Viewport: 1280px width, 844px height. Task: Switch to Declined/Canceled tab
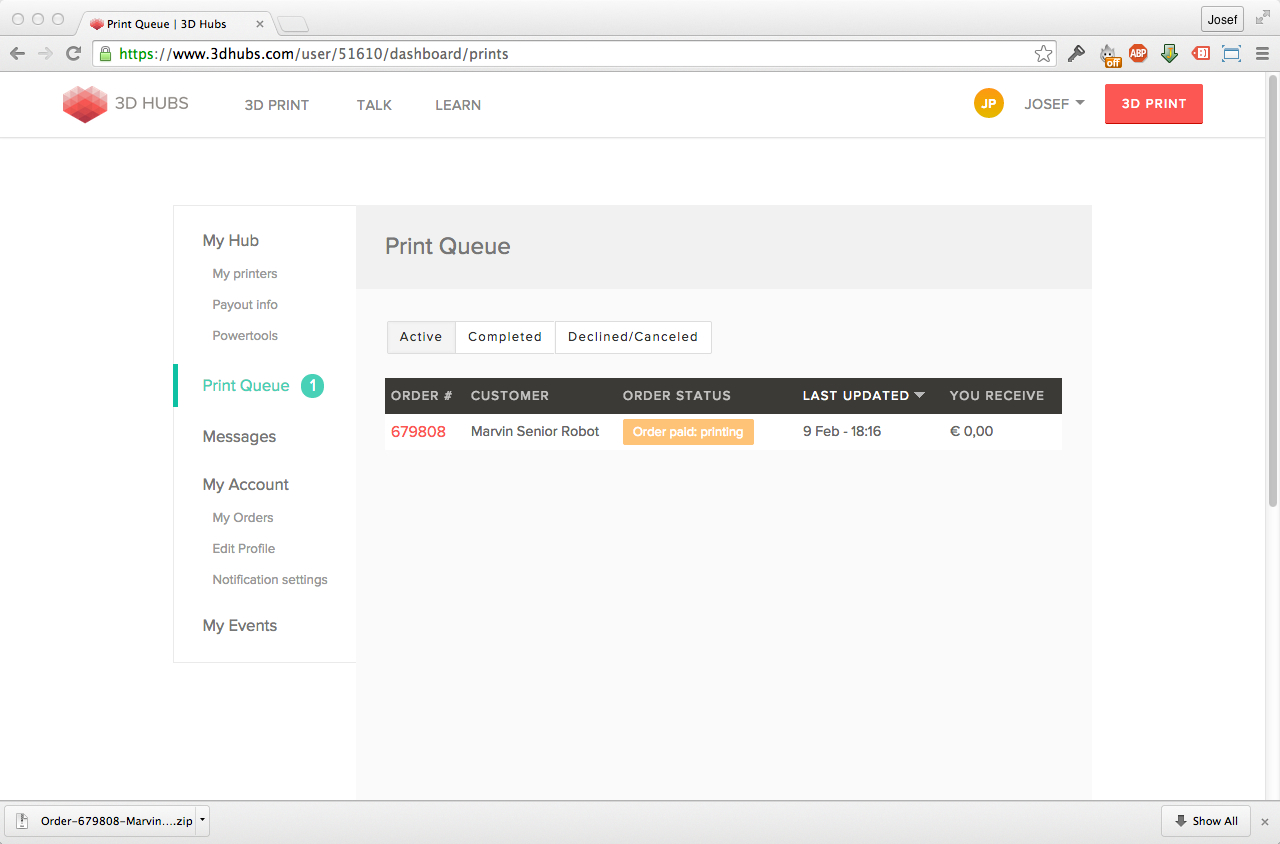coord(633,337)
